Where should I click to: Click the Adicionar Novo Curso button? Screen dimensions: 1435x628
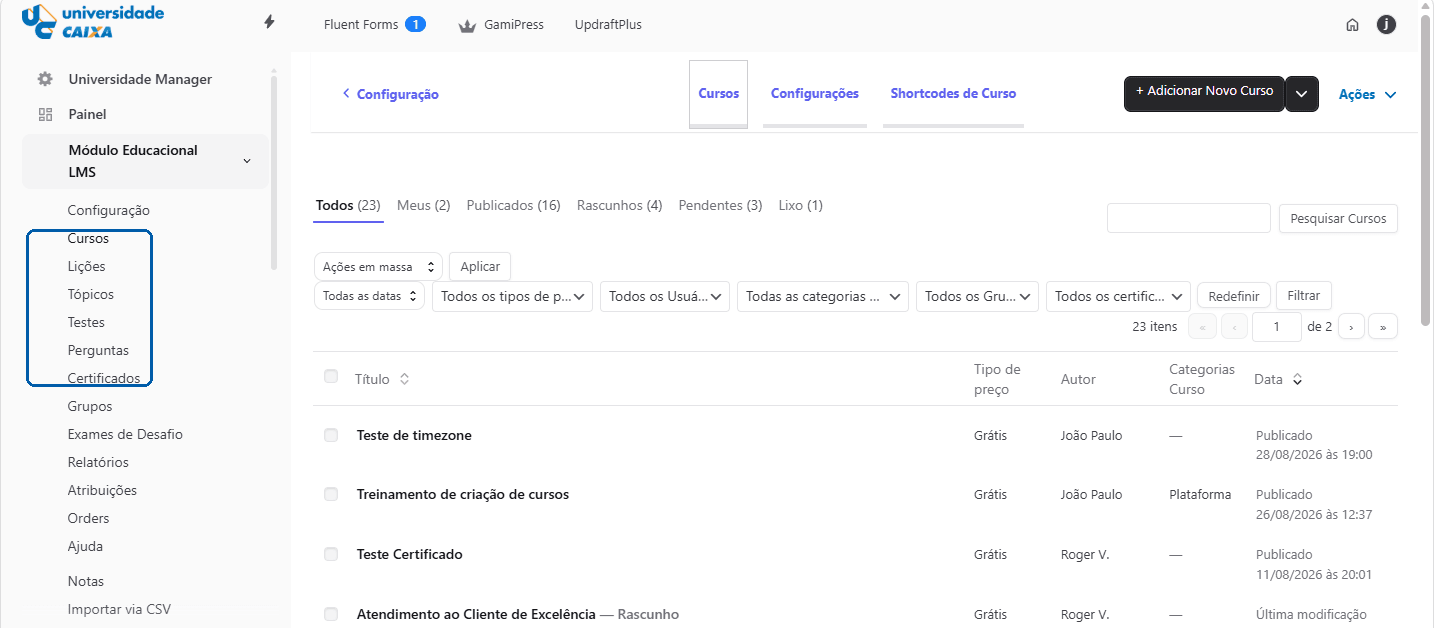click(1204, 93)
